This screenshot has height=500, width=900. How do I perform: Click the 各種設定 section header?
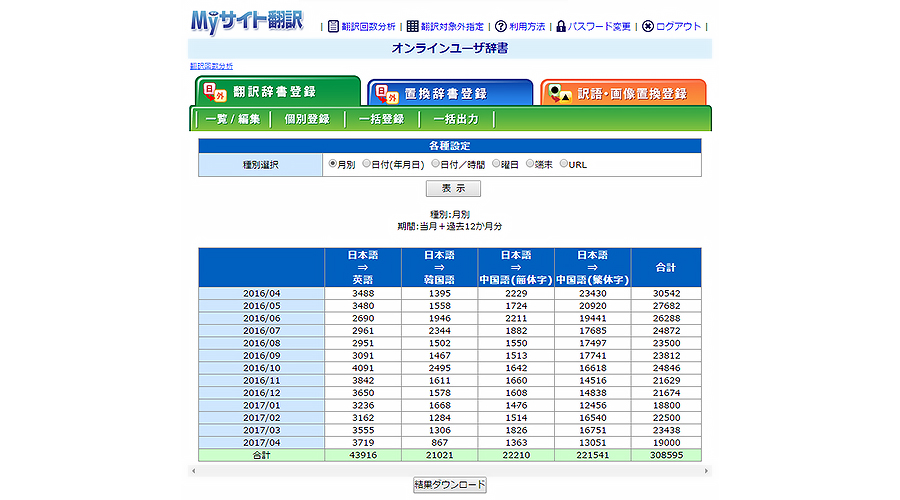coord(450,146)
